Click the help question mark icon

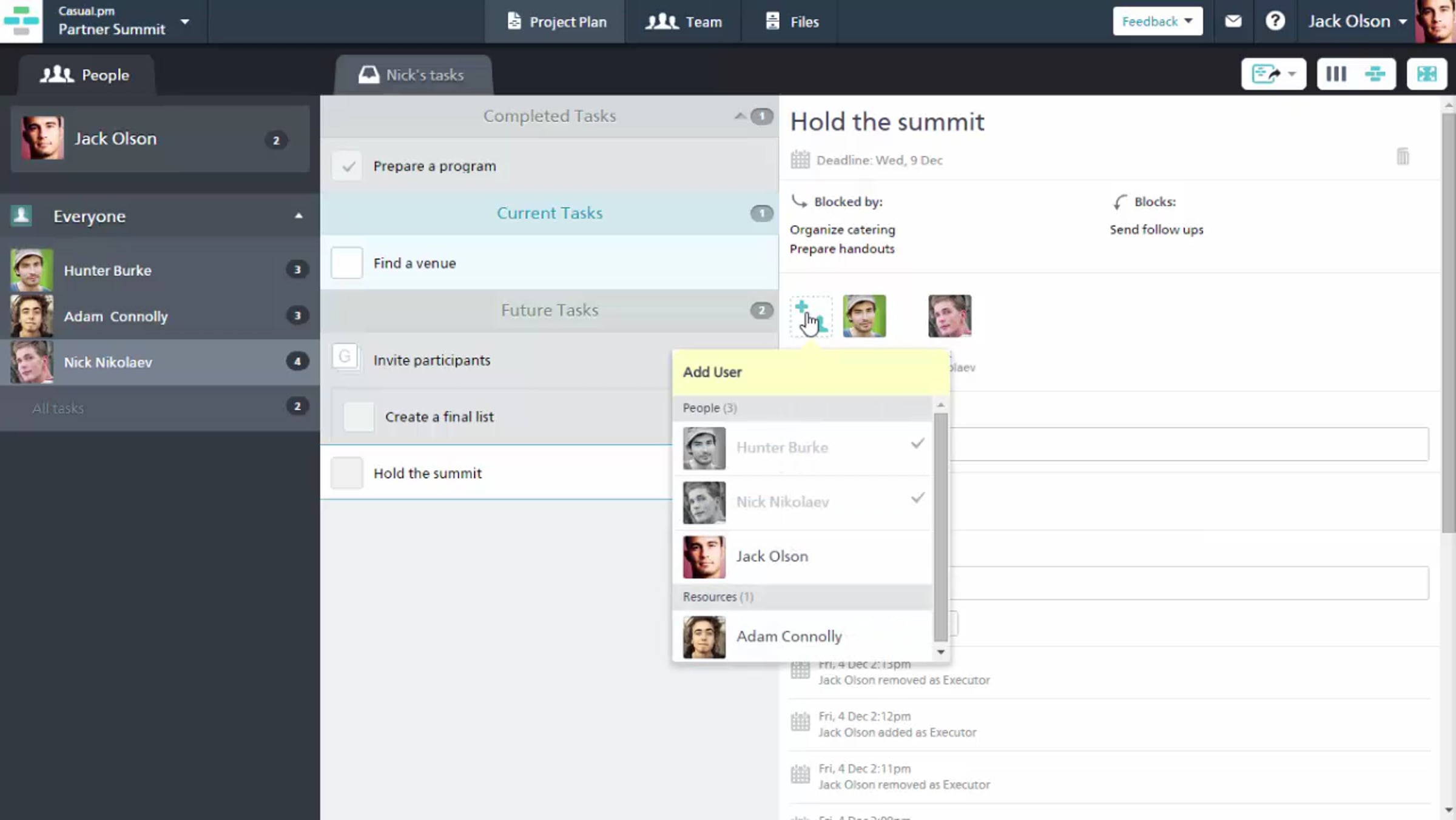(1275, 22)
